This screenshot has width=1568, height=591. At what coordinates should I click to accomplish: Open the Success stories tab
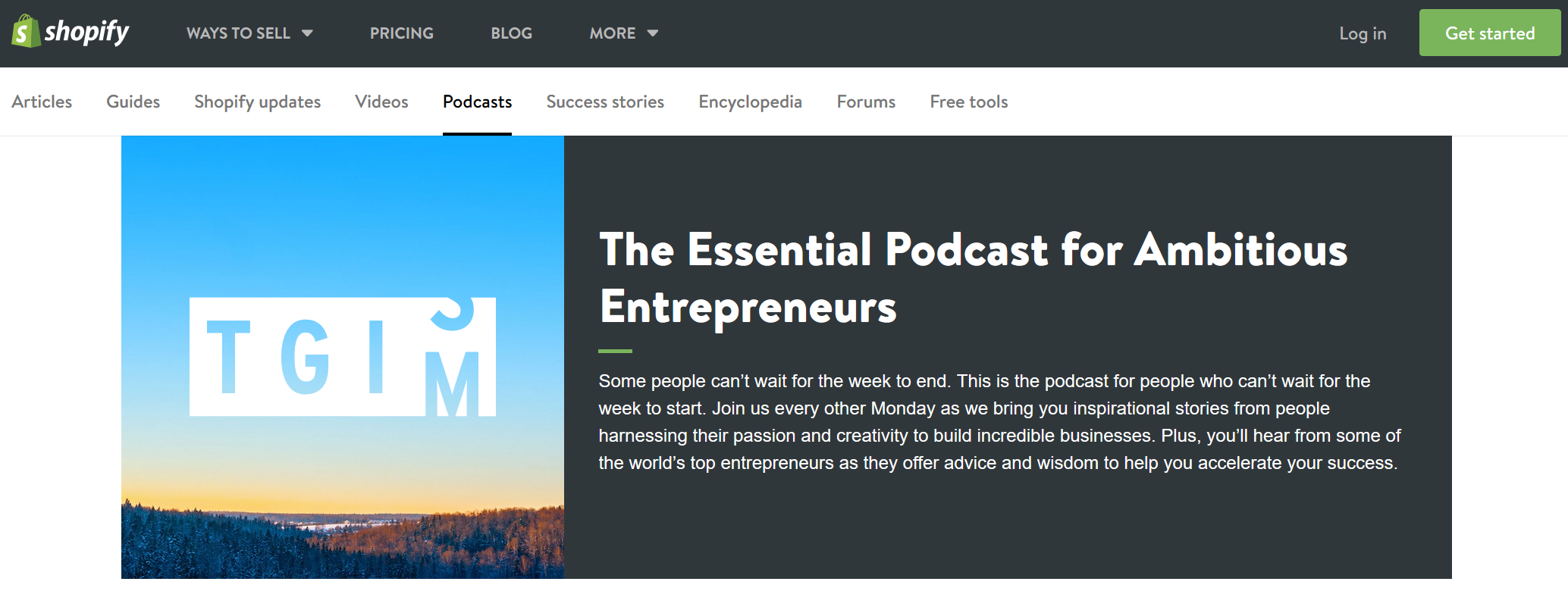click(x=605, y=102)
